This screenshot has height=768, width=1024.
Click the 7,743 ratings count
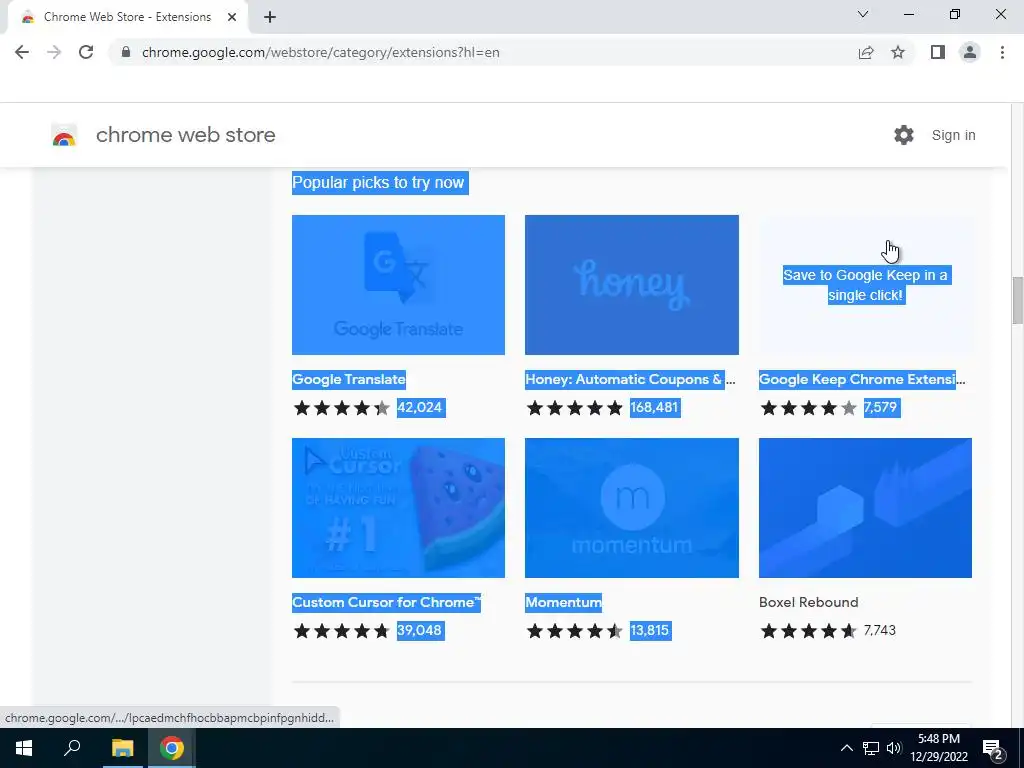880,630
